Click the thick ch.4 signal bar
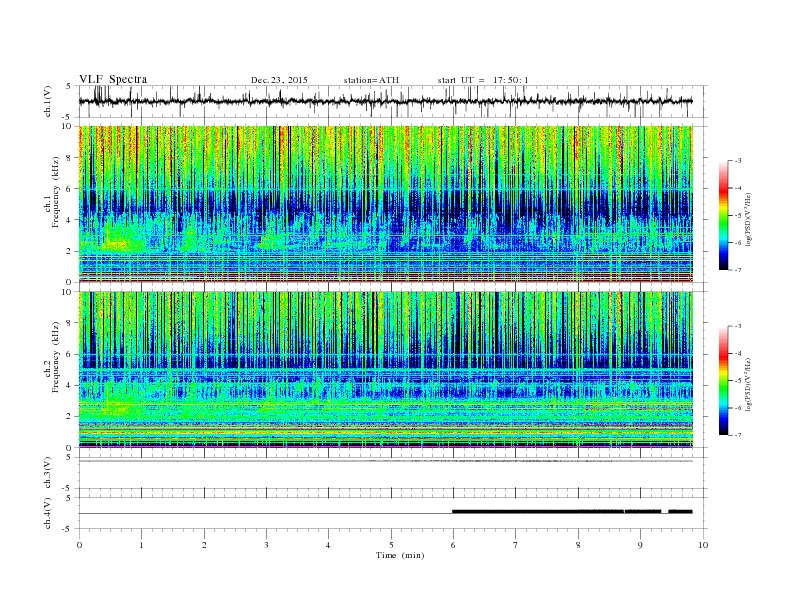The width and height of the screenshot is (792, 612). point(572,512)
